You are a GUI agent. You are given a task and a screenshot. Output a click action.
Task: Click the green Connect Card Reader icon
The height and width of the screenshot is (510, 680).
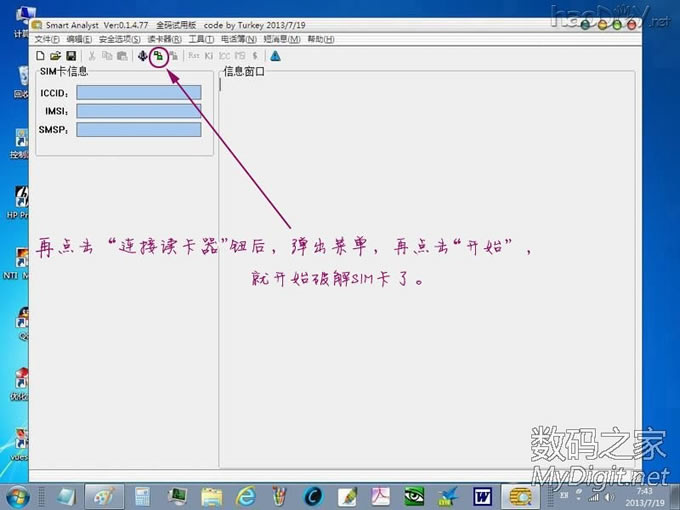click(x=158, y=56)
